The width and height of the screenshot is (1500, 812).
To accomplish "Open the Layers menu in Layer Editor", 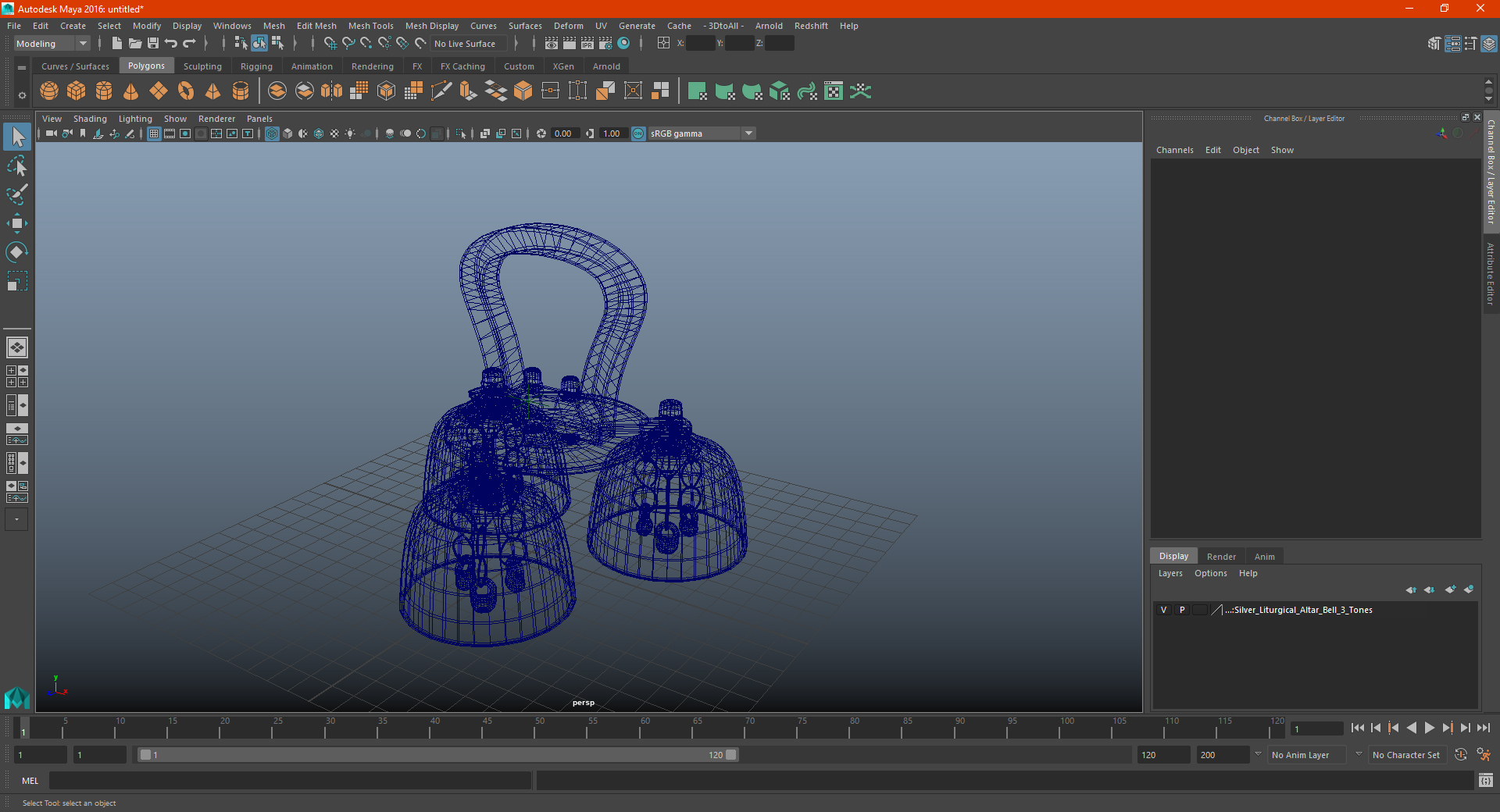I will 1170,573.
